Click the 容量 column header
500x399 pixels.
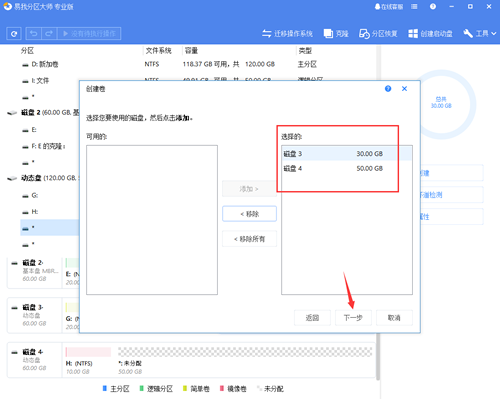coord(191,51)
